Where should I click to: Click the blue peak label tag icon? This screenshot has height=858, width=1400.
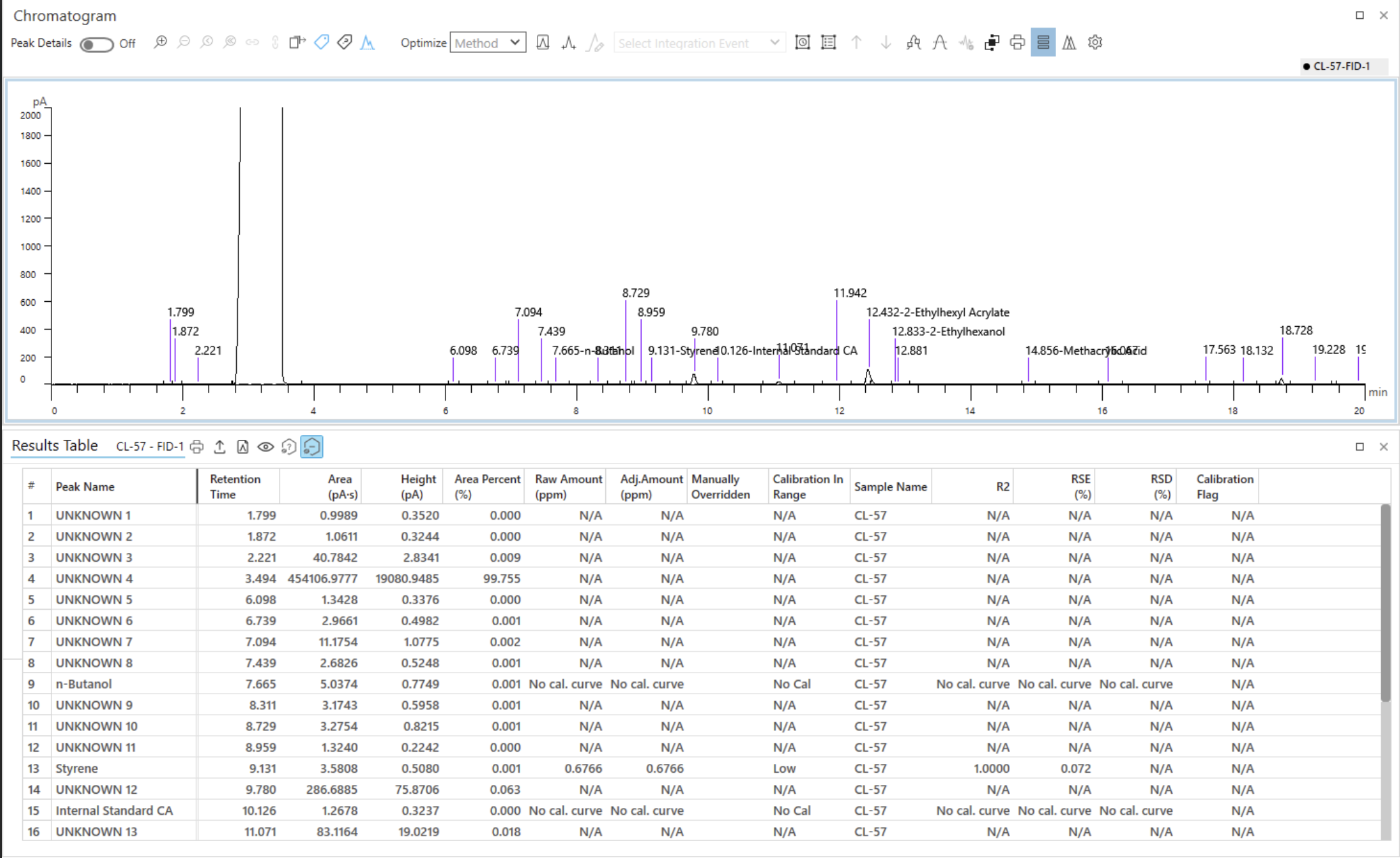click(322, 43)
